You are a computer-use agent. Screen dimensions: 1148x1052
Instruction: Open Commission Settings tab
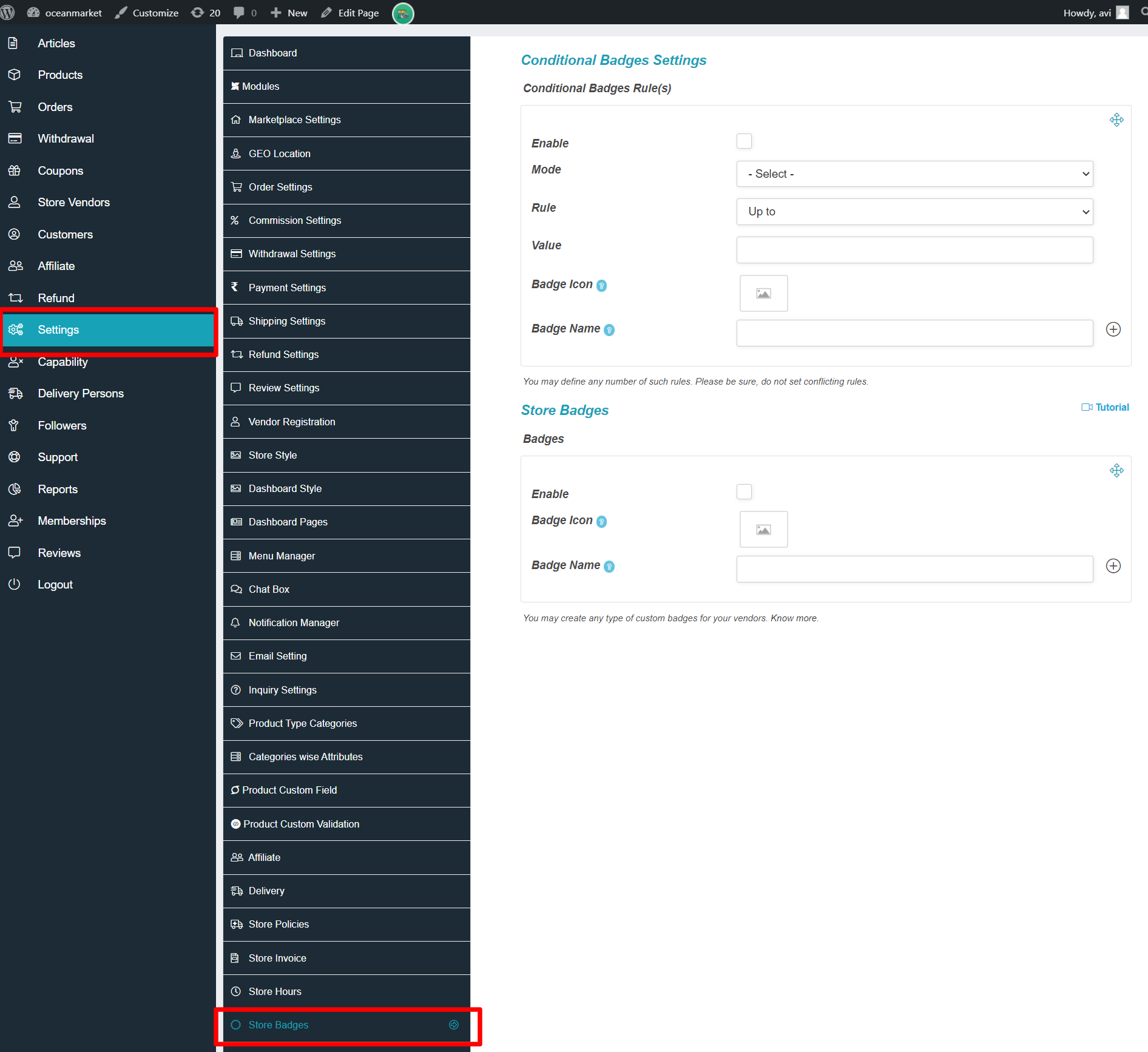[346, 221]
